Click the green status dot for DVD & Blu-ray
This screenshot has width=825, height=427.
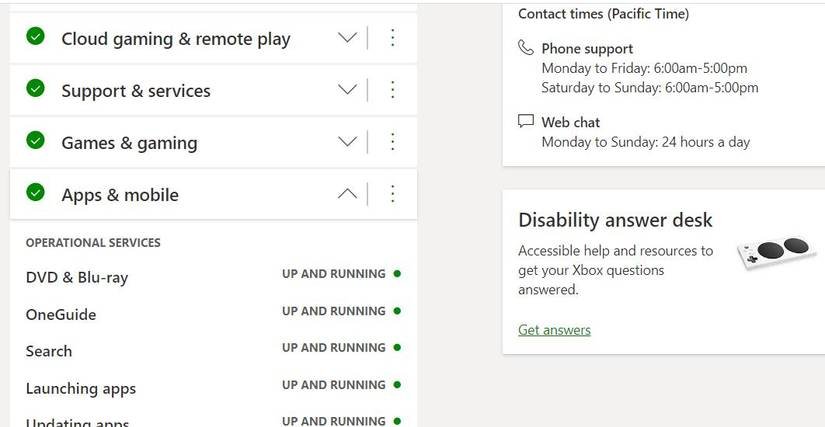397,273
